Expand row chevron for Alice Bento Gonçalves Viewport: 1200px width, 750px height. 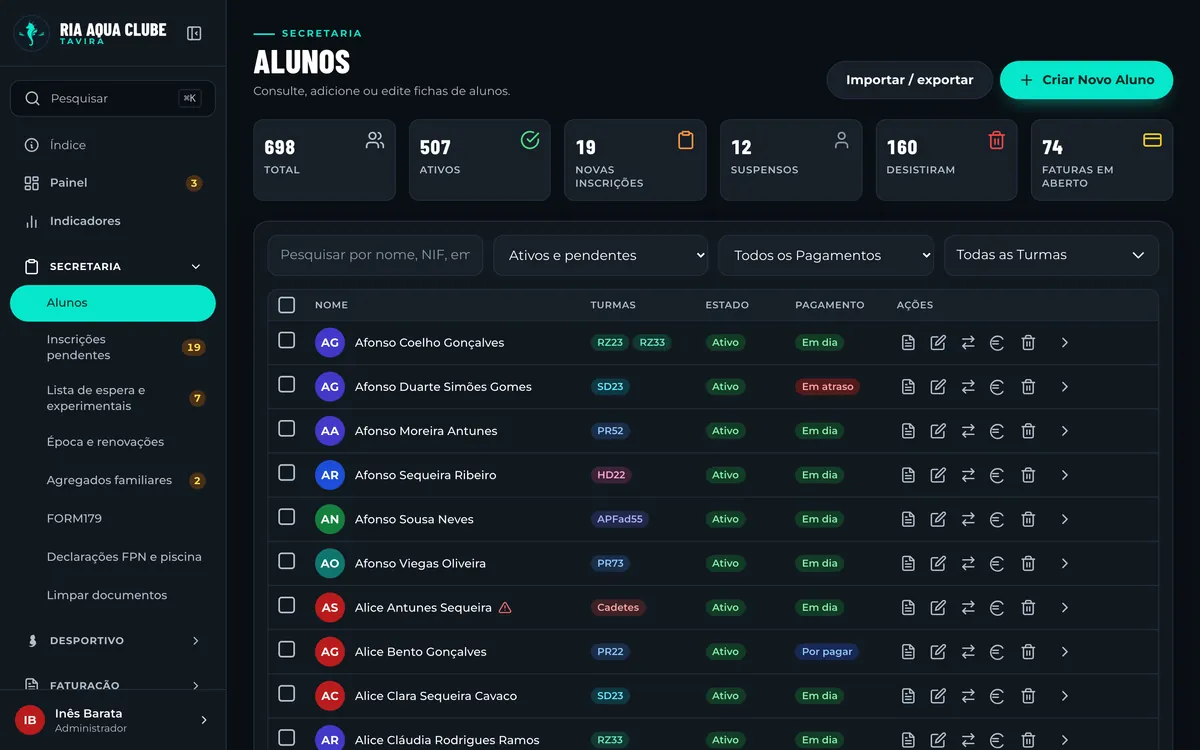[1065, 651]
